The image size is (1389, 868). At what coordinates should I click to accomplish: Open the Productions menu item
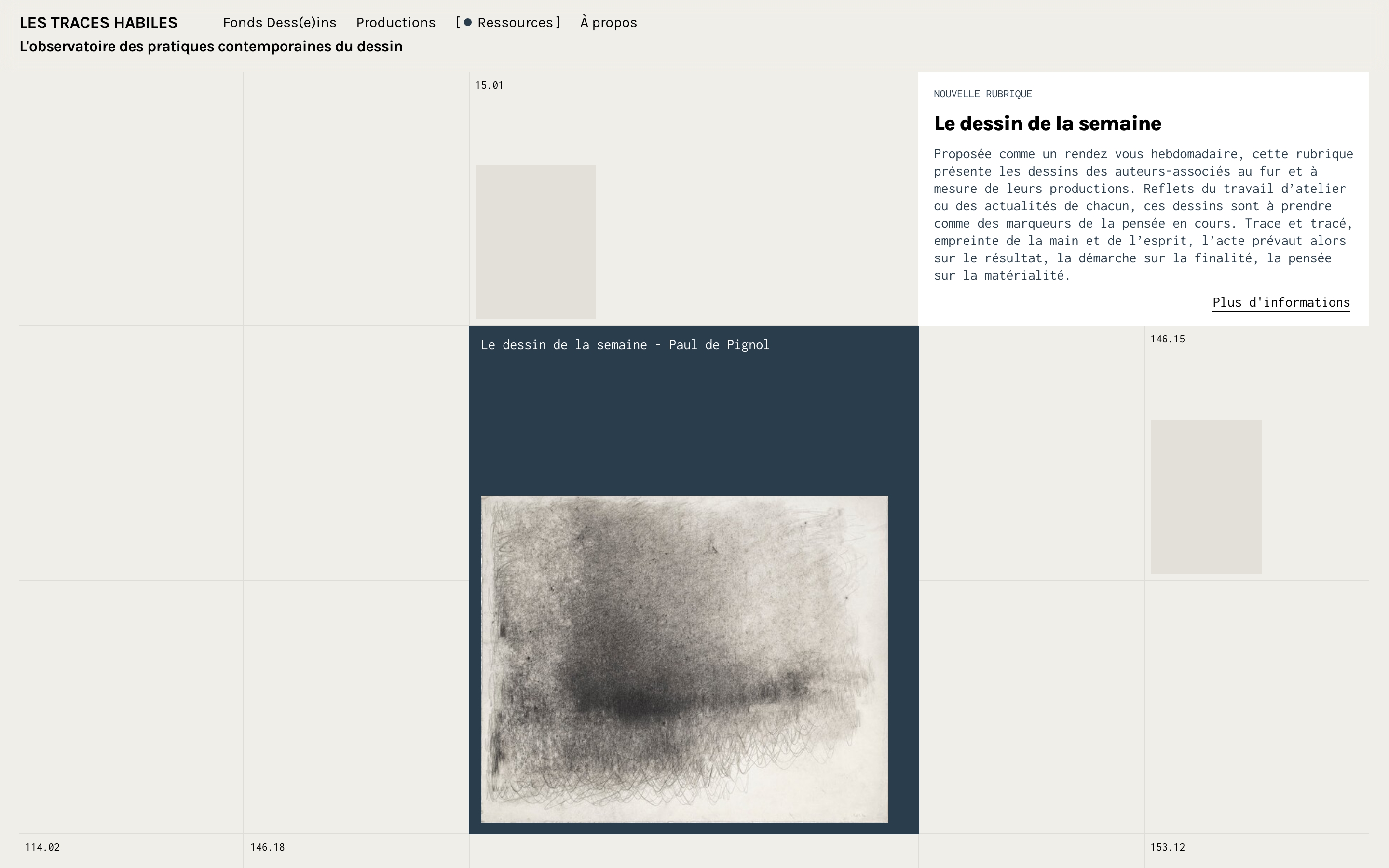click(x=395, y=23)
